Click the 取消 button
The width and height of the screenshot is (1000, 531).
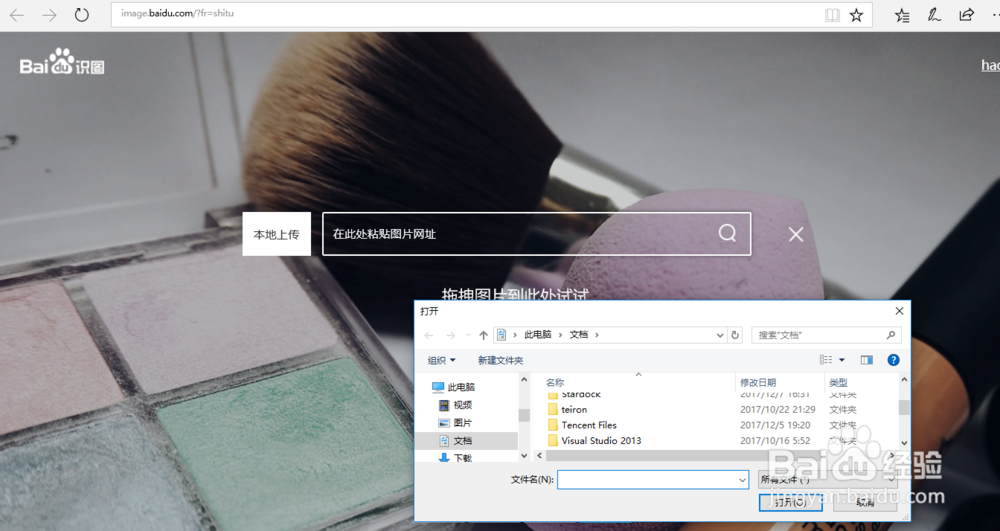(865, 502)
